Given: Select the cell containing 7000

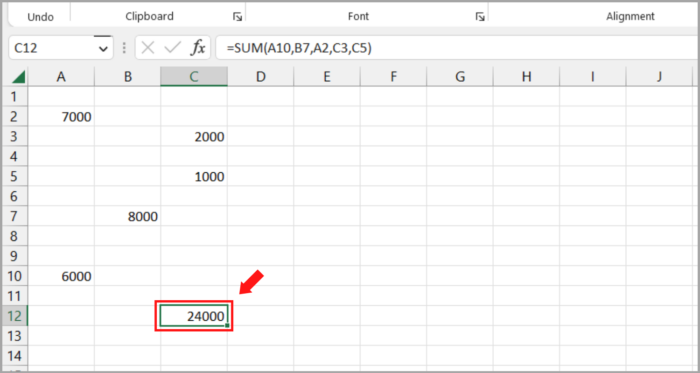Looking at the screenshot, I should coord(61,117).
